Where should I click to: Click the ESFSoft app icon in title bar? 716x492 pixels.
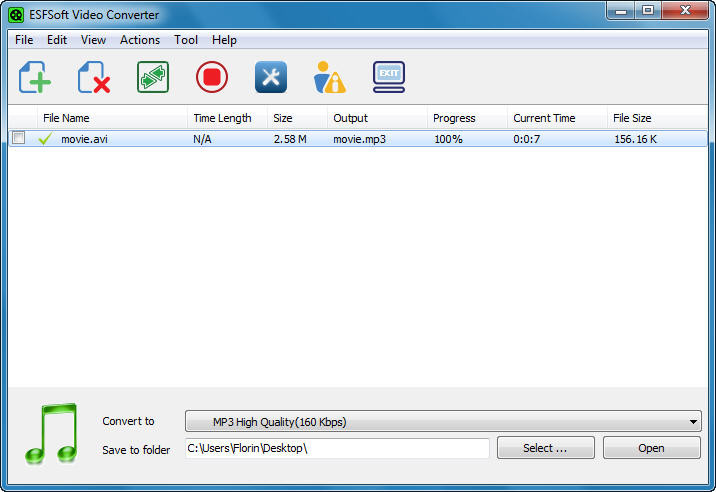pos(16,15)
